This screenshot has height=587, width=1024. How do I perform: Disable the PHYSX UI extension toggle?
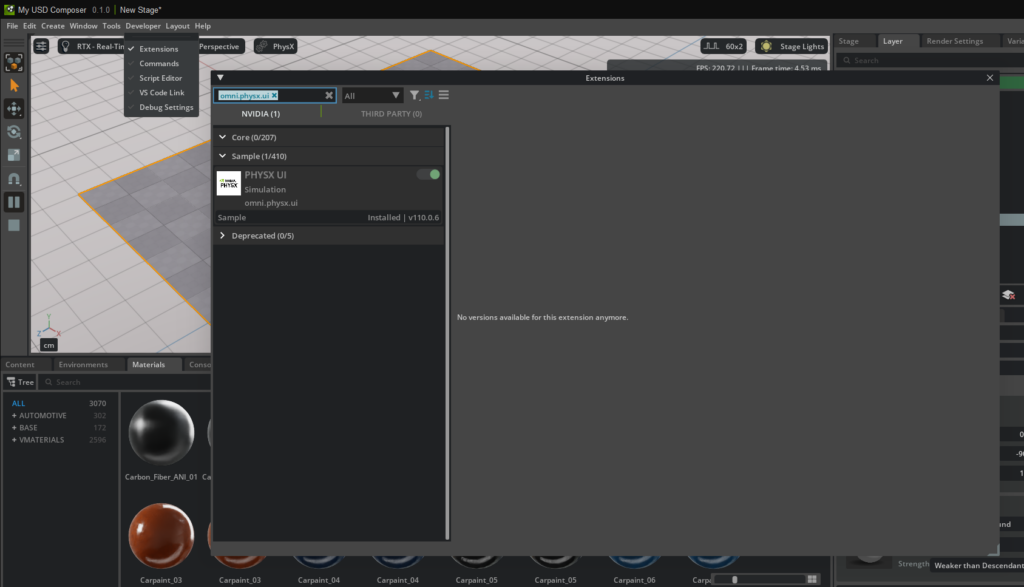pos(428,174)
